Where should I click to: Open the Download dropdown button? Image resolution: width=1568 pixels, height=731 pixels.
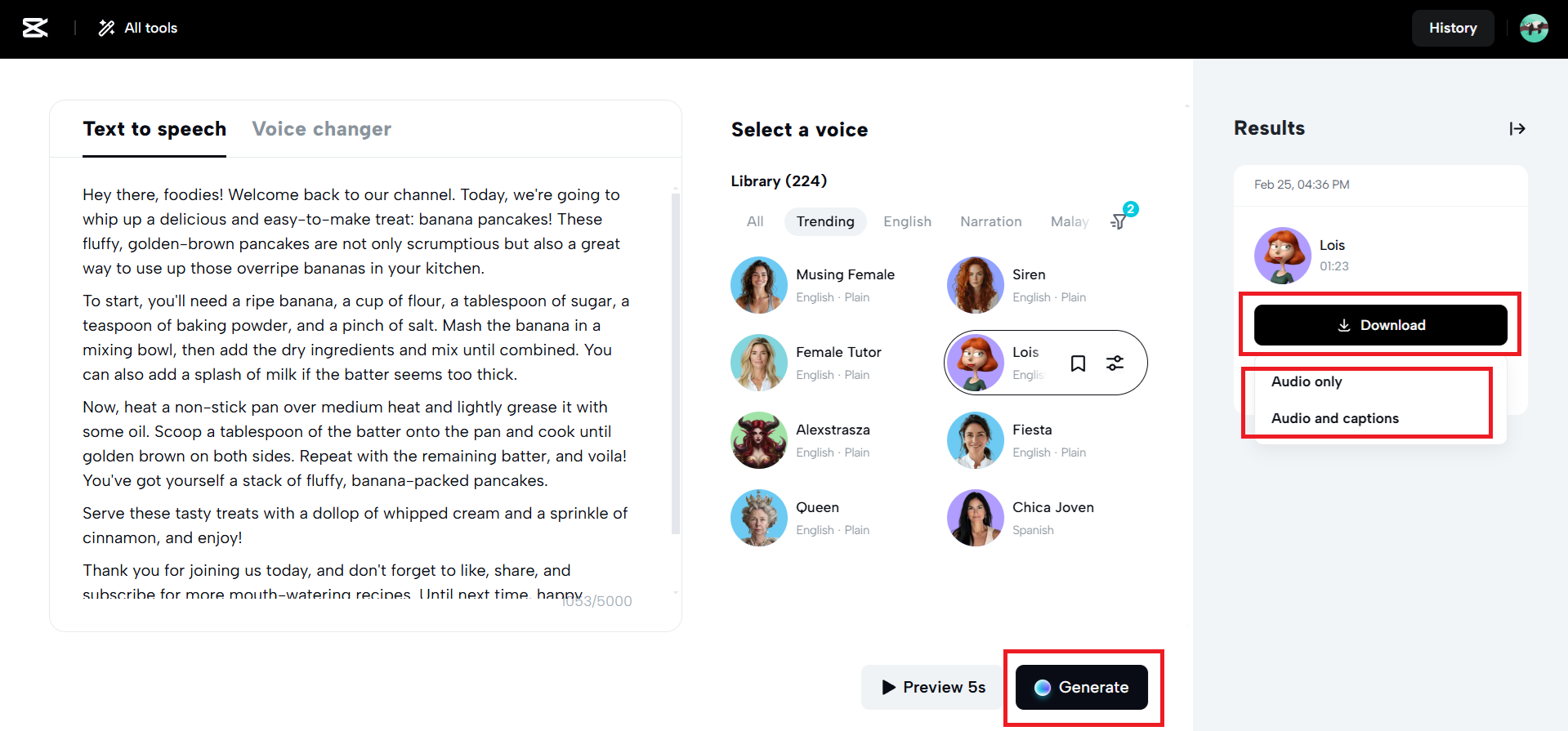[1380, 325]
